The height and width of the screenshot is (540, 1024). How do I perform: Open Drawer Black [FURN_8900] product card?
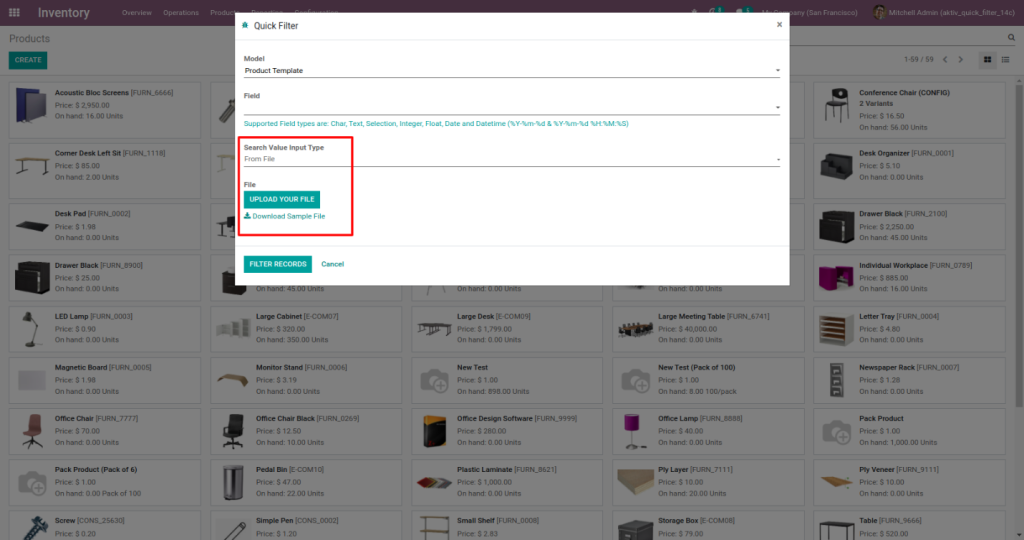click(104, 278)
